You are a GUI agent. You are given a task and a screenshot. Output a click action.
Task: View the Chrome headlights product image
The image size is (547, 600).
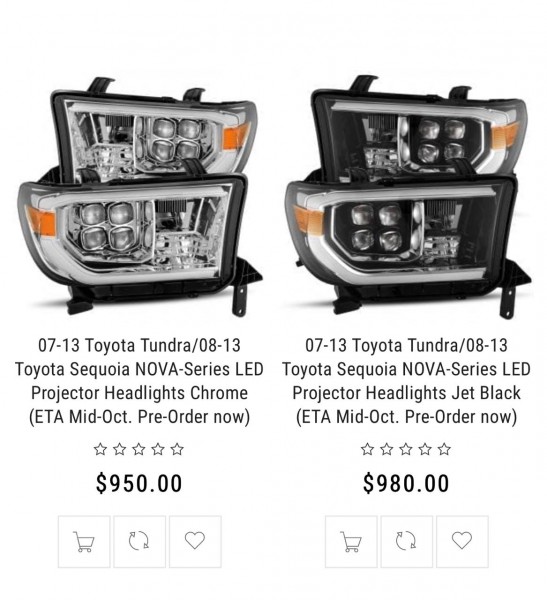[140, 196]
